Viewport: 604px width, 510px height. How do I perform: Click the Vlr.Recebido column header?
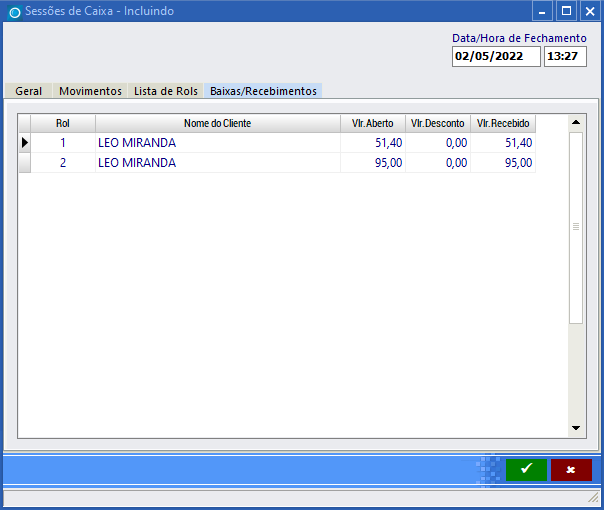tap(503, 123)
